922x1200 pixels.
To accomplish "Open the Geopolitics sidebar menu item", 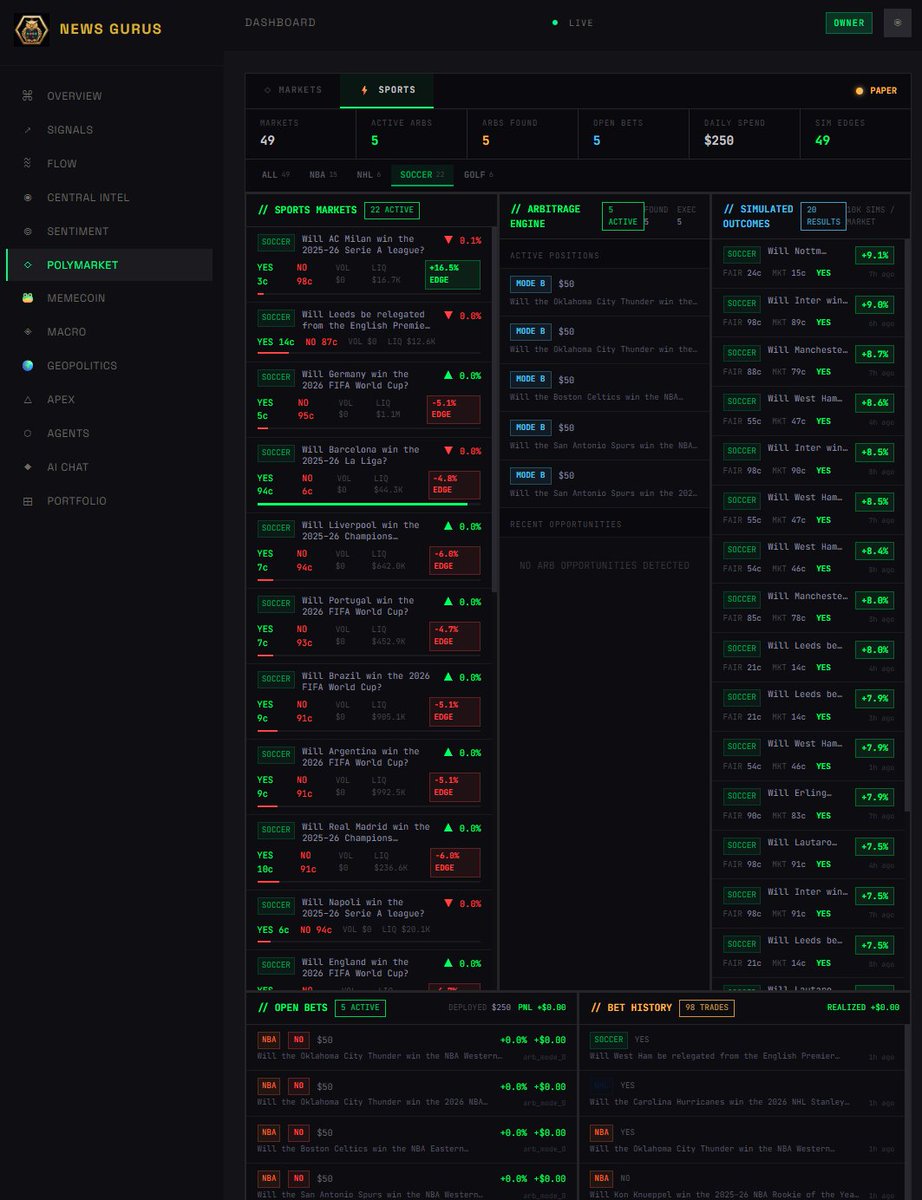I will click(x=109, y=366).
